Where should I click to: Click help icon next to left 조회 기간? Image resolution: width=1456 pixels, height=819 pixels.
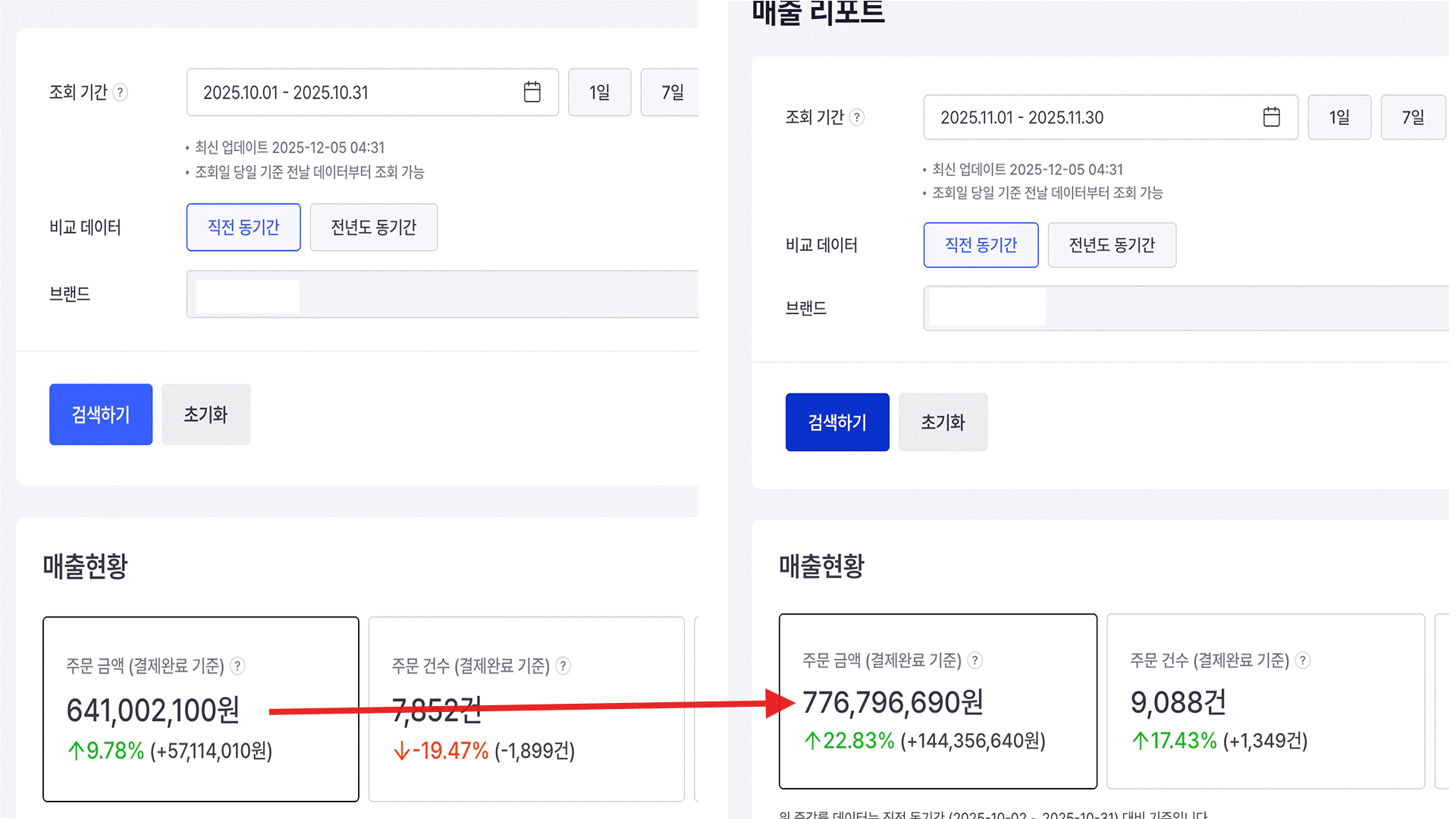click(121, 93)
